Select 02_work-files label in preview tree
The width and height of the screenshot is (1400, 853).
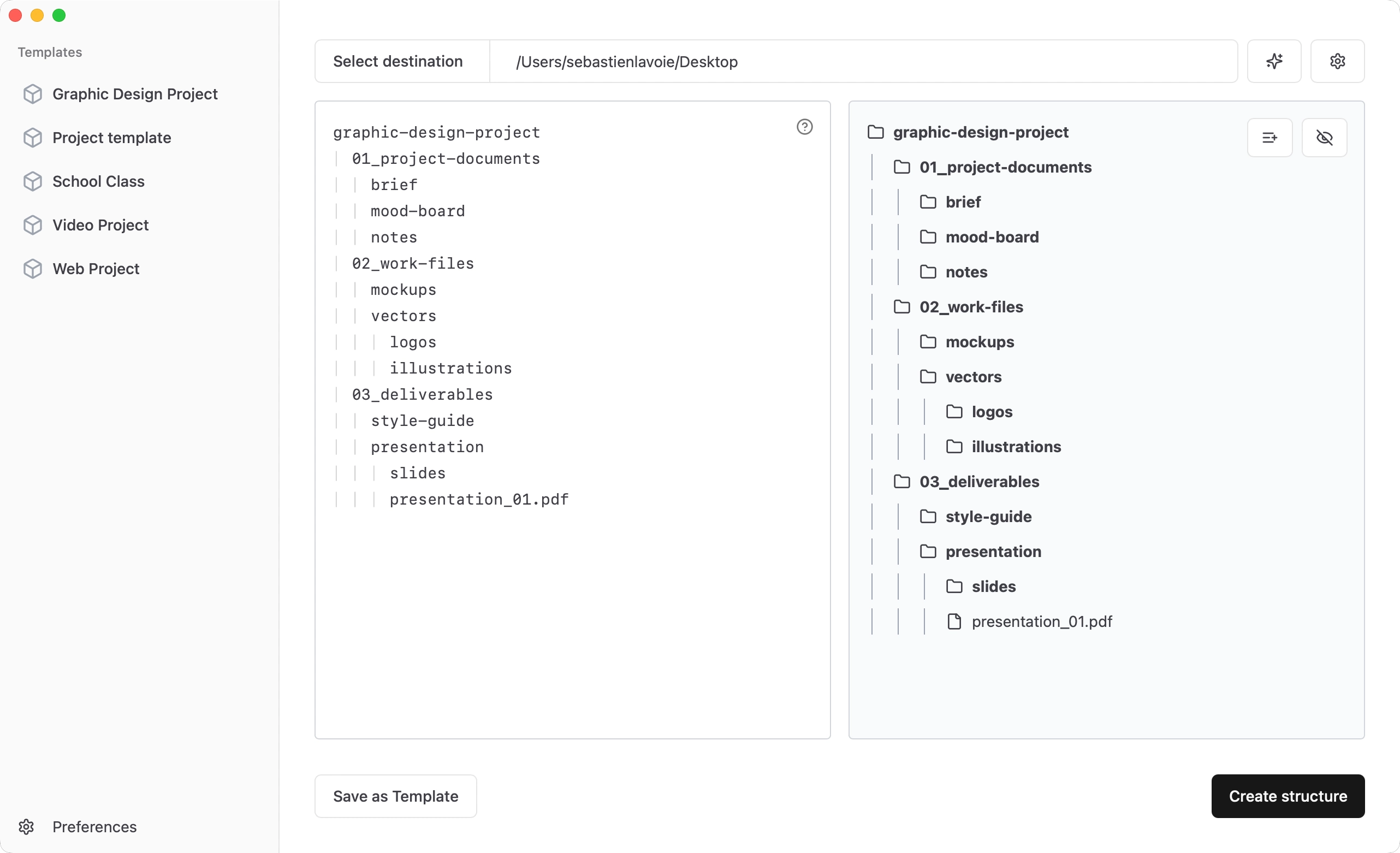point(970,307)
